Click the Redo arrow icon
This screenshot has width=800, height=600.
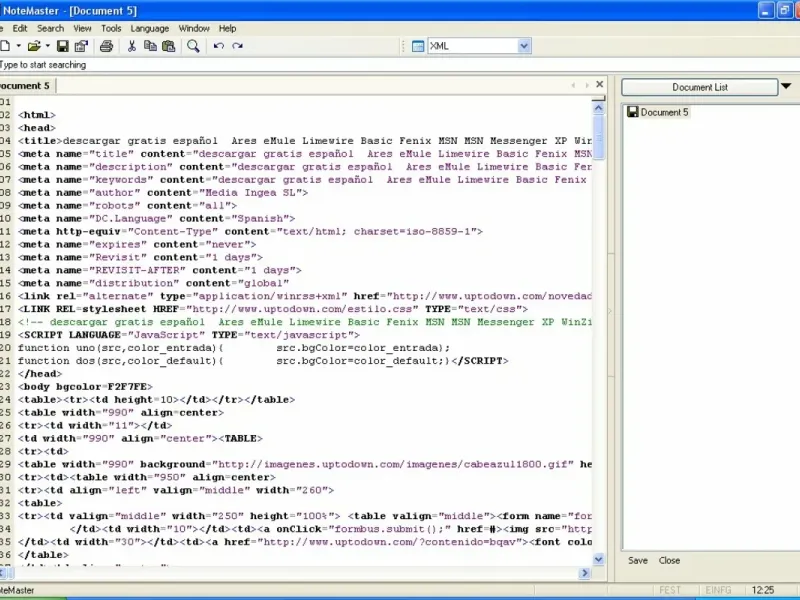coord(237,46)
